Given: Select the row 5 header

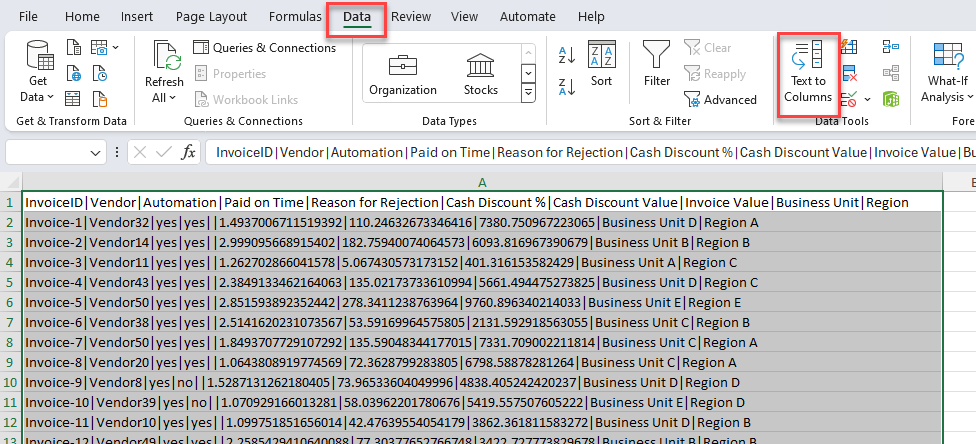Looking at the screenshot, I should pos(10,283).
